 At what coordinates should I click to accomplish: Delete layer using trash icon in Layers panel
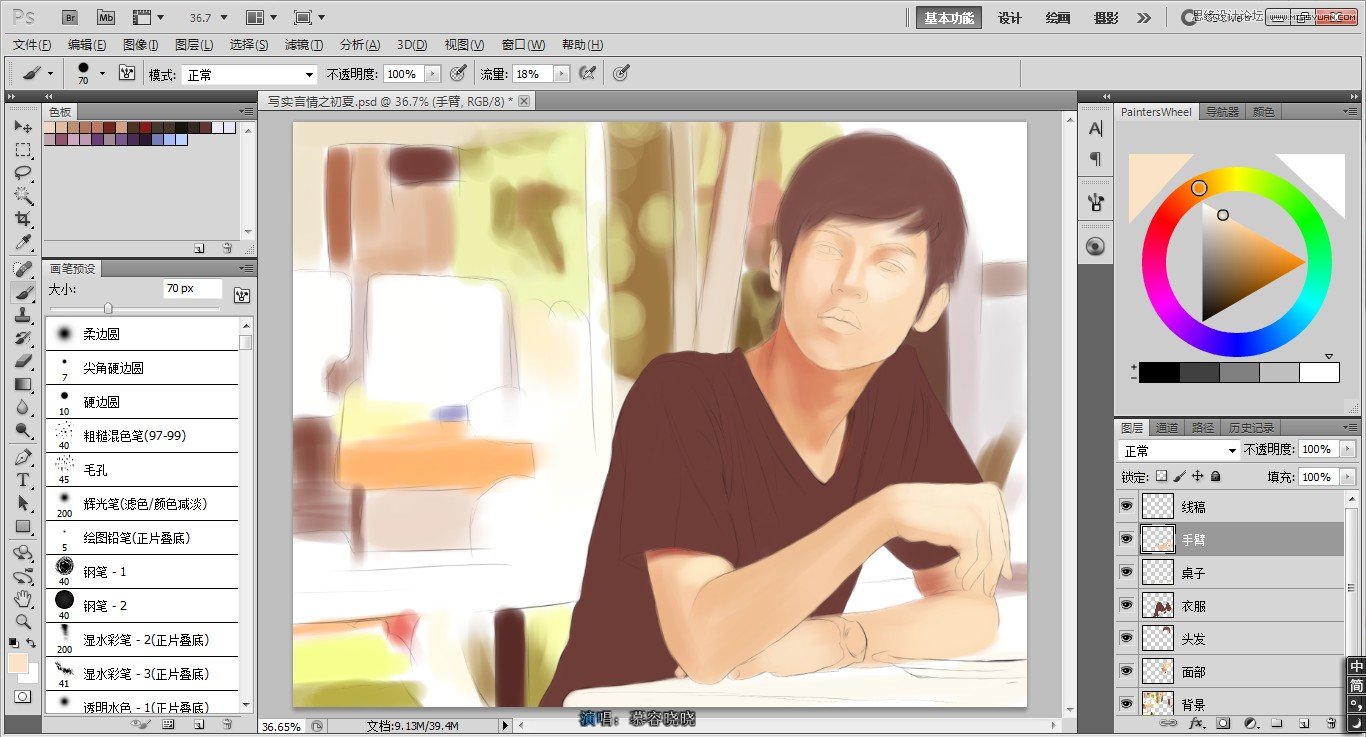(x=1330, y=722)
